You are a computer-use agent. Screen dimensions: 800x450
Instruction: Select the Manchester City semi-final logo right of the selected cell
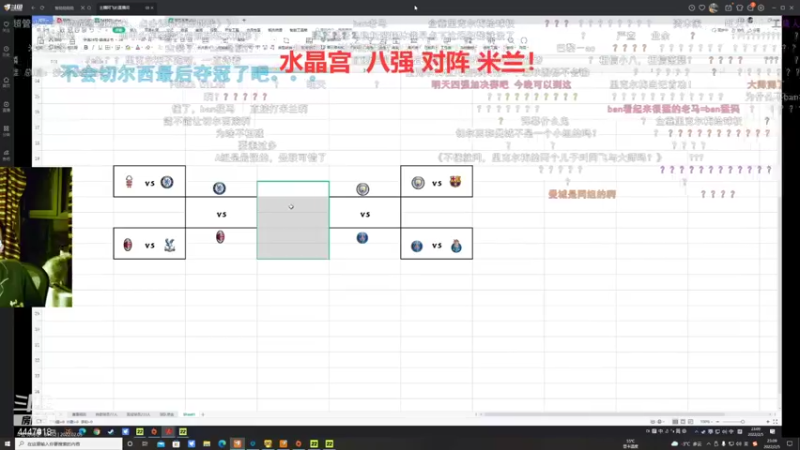tap(362, 189)
